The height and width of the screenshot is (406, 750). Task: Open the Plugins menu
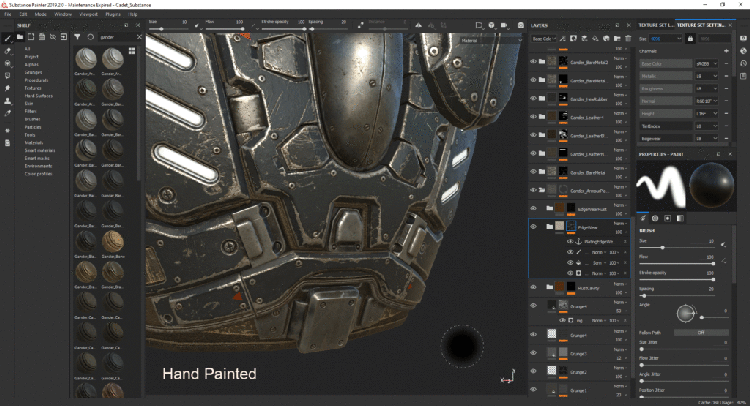coord(112,16)
